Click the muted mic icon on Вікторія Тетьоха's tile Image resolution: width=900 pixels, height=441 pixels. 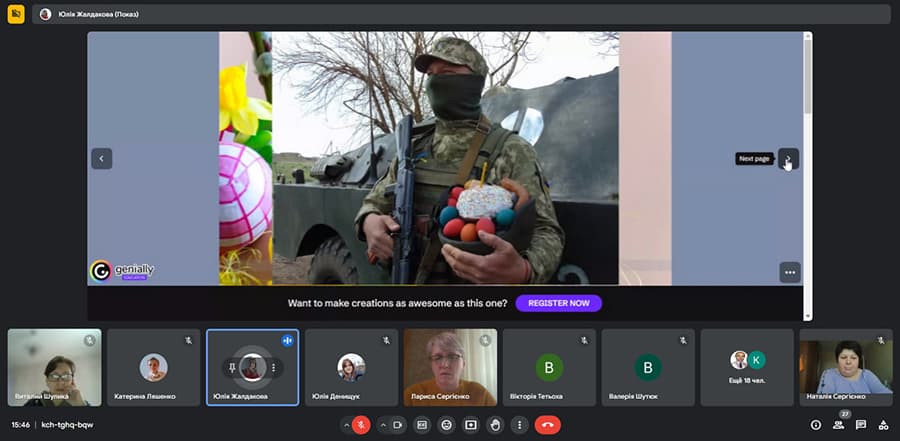pos(584,341)
